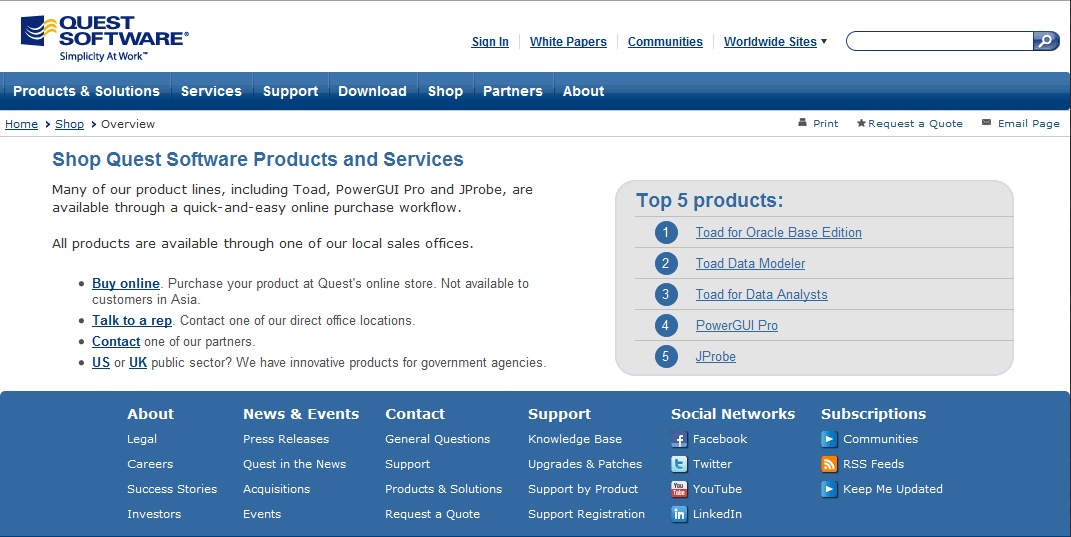Viewport: 1071px width, 537px height.
Task: Open Toad for Data Analysts link
Action: pos(762,294)
